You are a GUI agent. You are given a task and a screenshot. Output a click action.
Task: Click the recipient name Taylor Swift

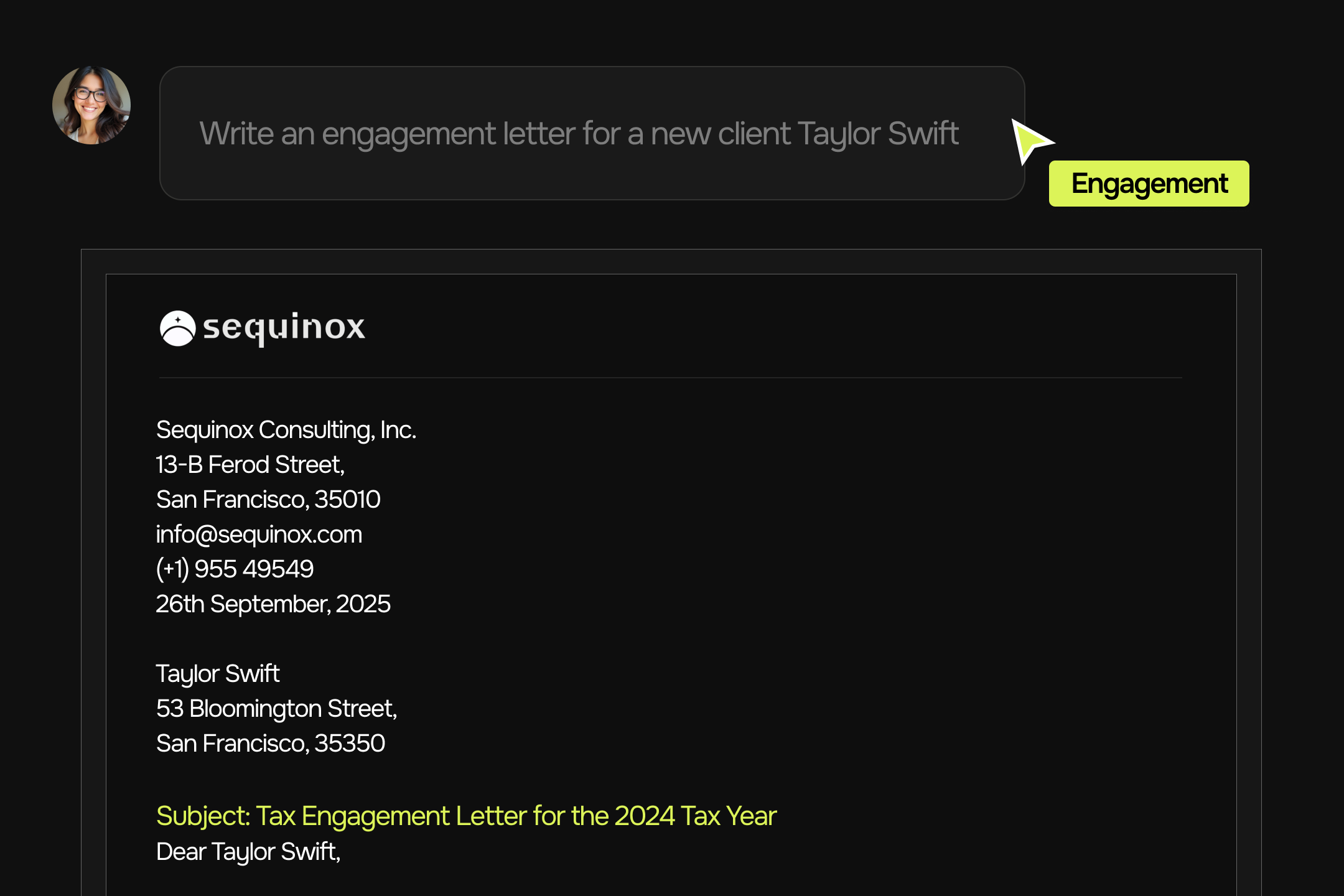click(x=218, y=674)
